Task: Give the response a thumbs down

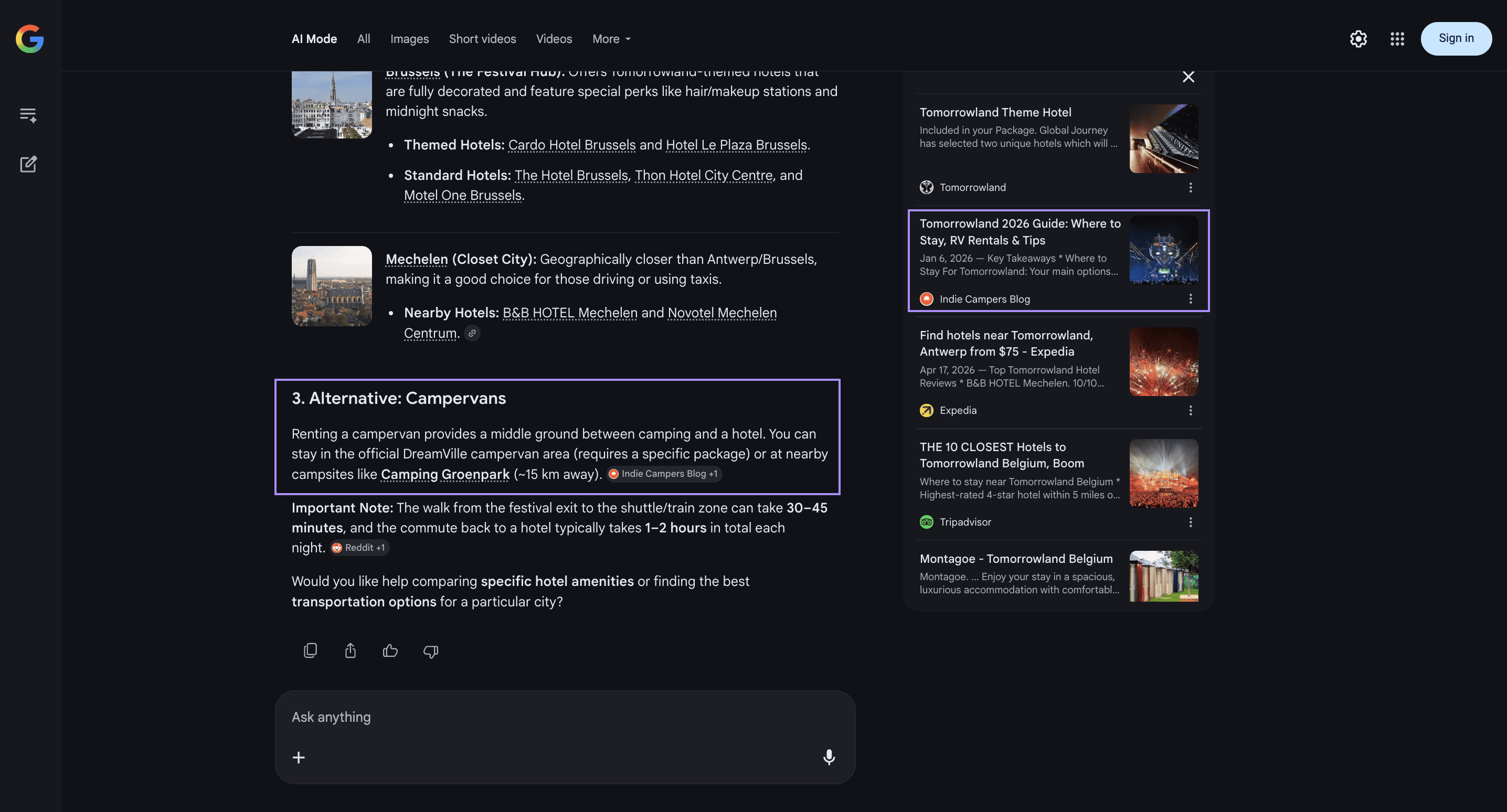Action: click(x=431, y=651)
